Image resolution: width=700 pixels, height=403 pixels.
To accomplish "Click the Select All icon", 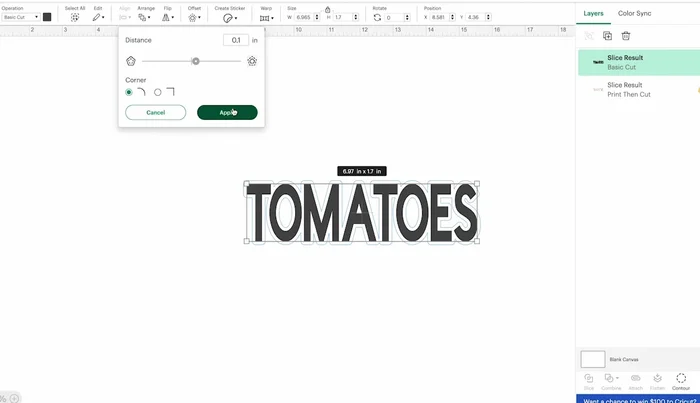I will 75,17.
